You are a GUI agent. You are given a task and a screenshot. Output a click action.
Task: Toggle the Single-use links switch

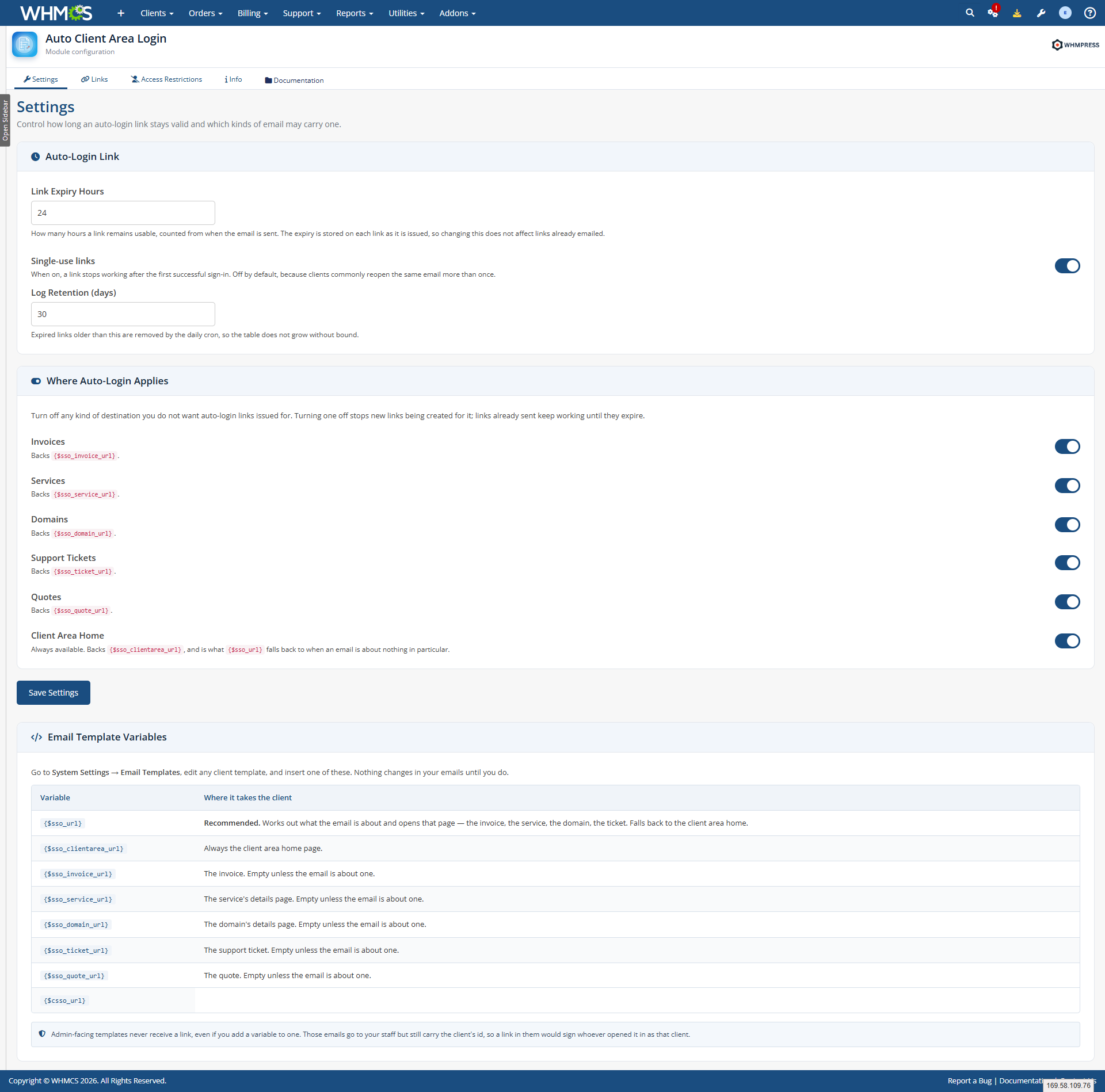[x=1067, y=266]
